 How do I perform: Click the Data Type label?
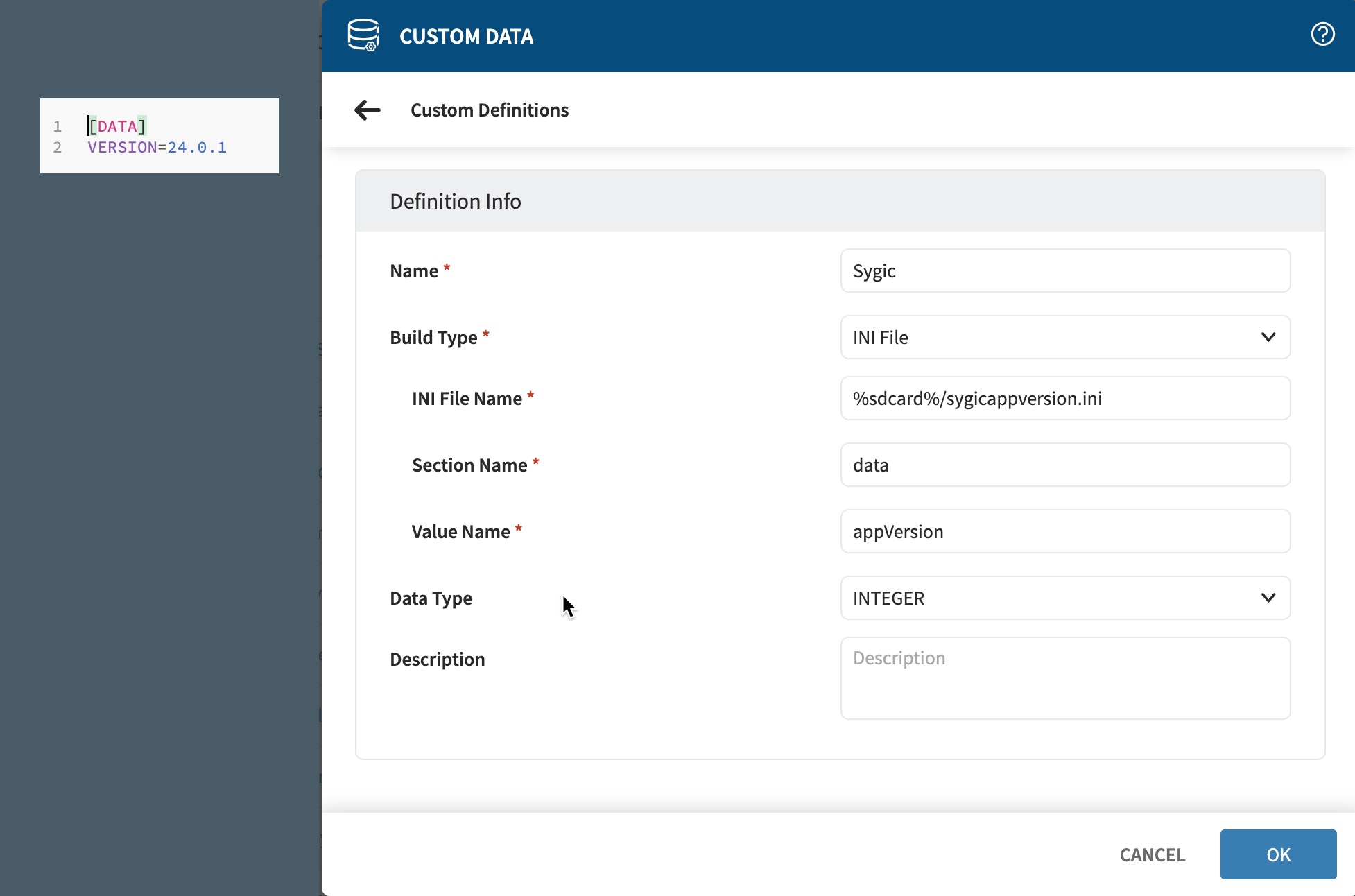click(x=431, y=598)
